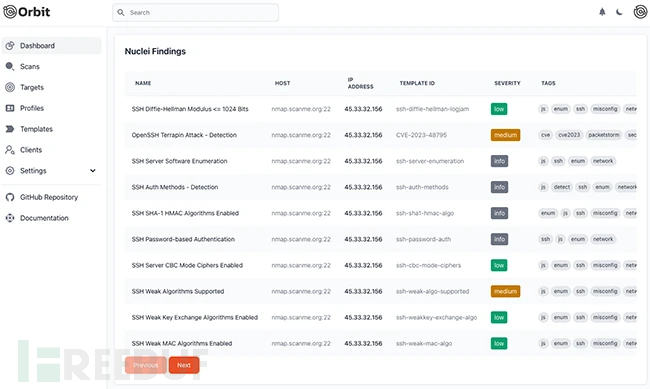Open the user profile avatar icon
The height and width of the screenshot is (389, 650).
point(640,12)
